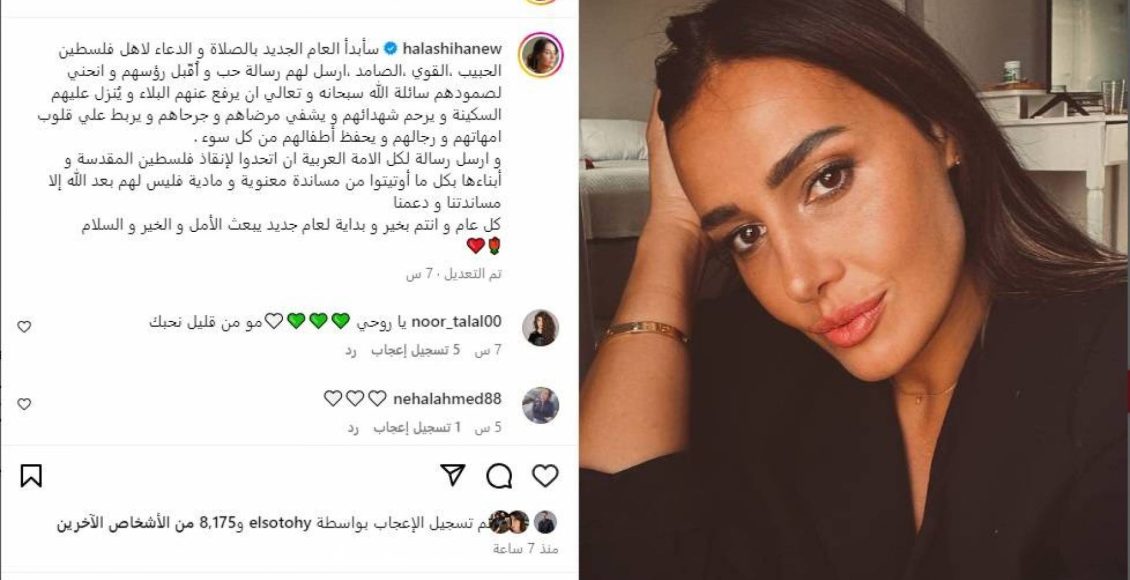Image resolution: width=1130 pixels, height=580 pixels.
Task: View 1 like on nehalahmed88's comment
Action: (x=417, y=427)
